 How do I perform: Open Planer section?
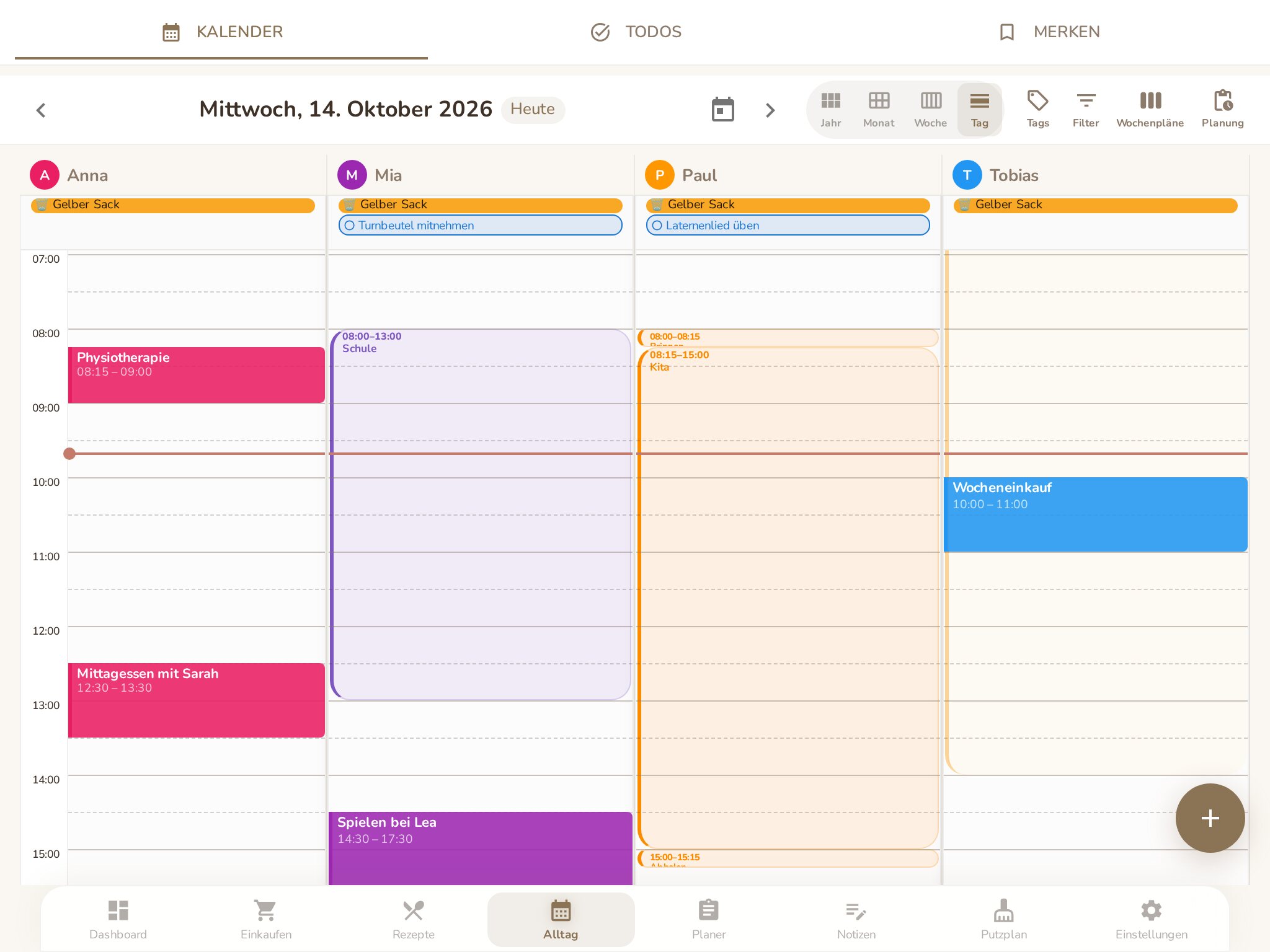709,920
